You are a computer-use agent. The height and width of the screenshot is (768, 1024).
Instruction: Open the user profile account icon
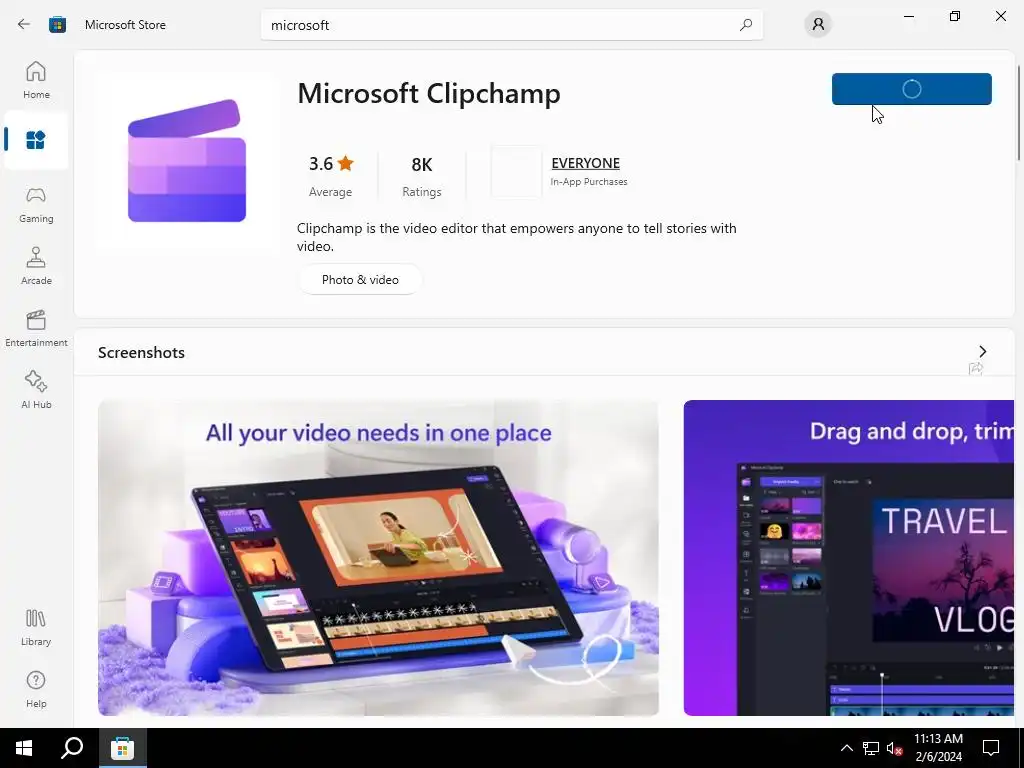point(818,25)
